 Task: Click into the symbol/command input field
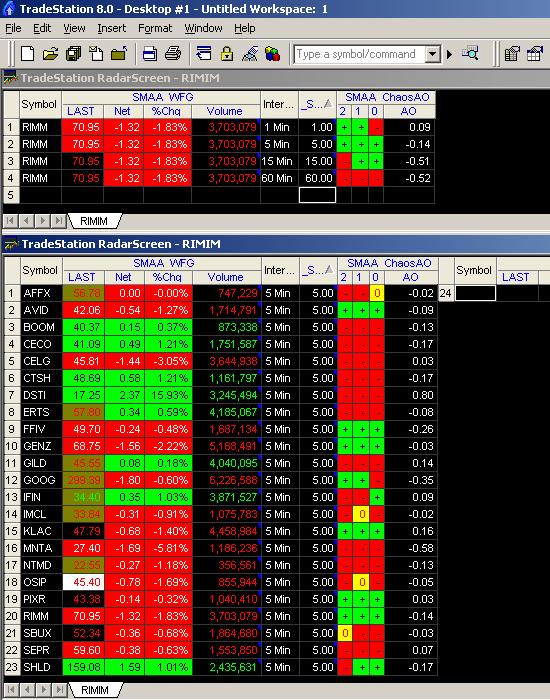(x=360, y=54)
